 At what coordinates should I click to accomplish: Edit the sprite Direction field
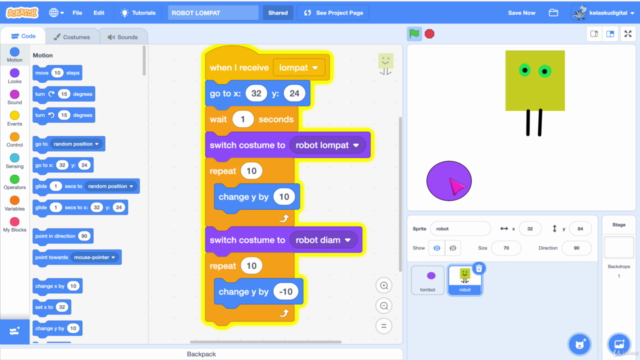coord(576,248)
